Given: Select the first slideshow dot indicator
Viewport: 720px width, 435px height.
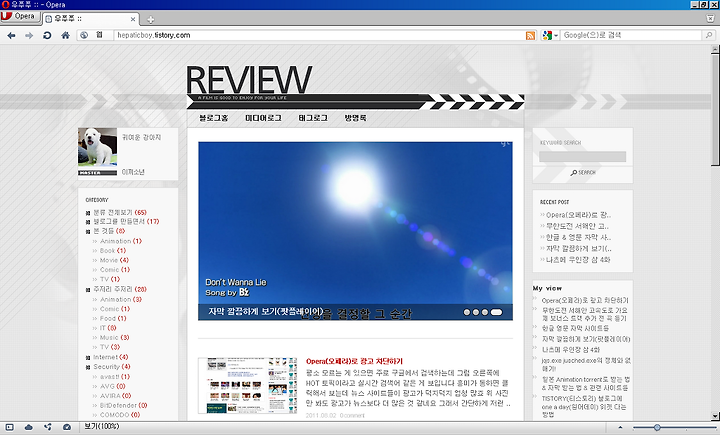Looking at the screenshot, I should pos(467,312).
